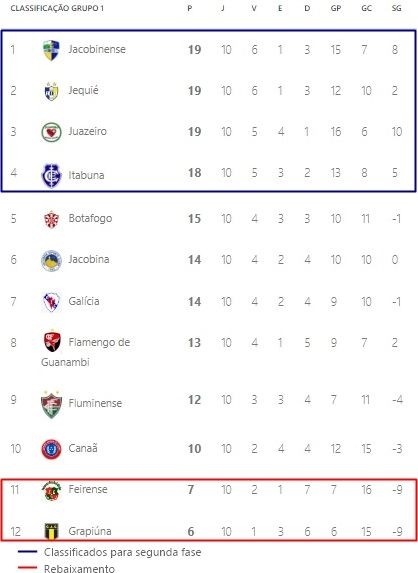This screenshot has width=418, height=573.
Task: Open the Feirense club crest
Action: [51, 491]
